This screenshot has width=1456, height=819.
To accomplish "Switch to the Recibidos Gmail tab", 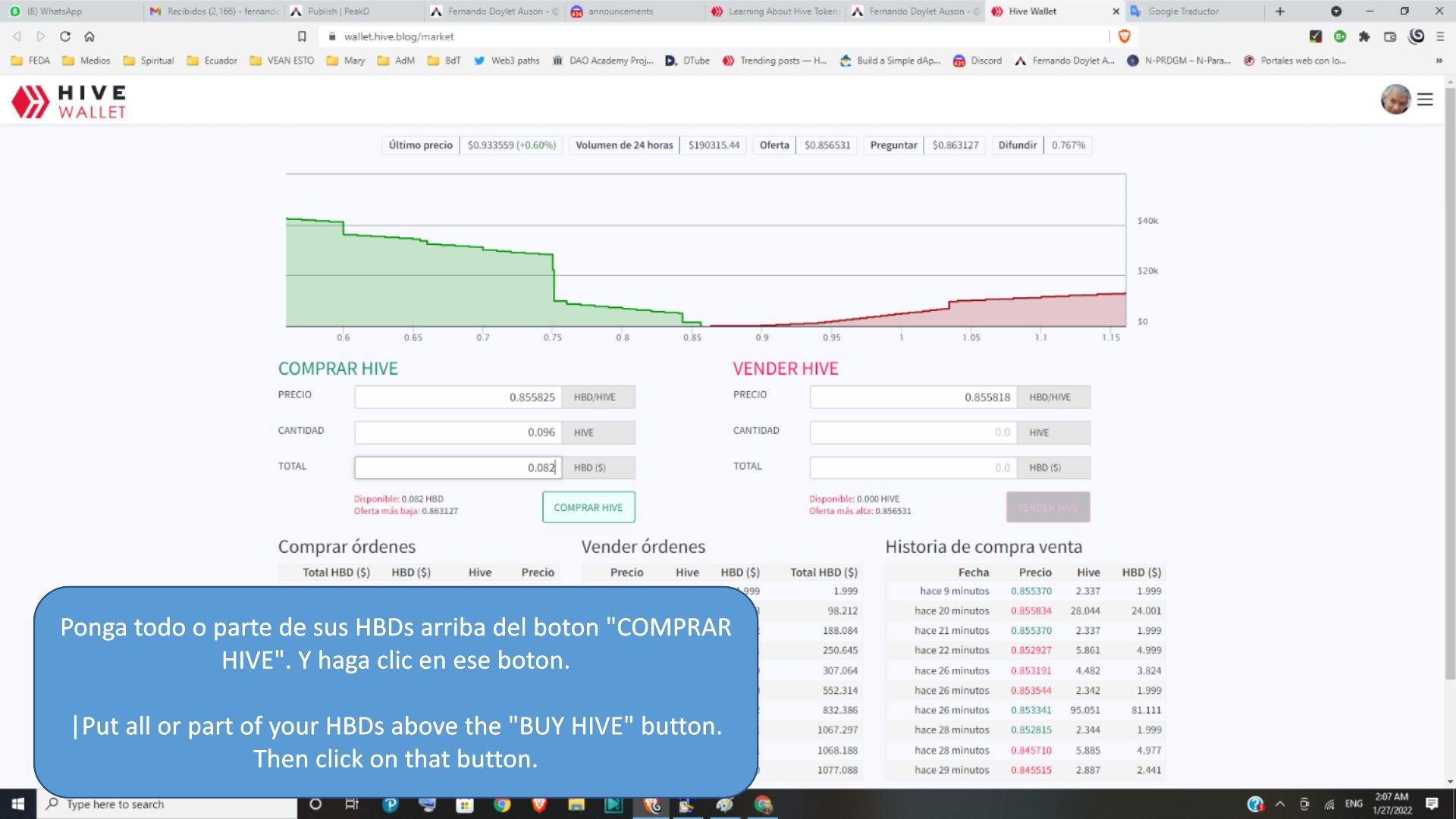I will tap(215, 11).
